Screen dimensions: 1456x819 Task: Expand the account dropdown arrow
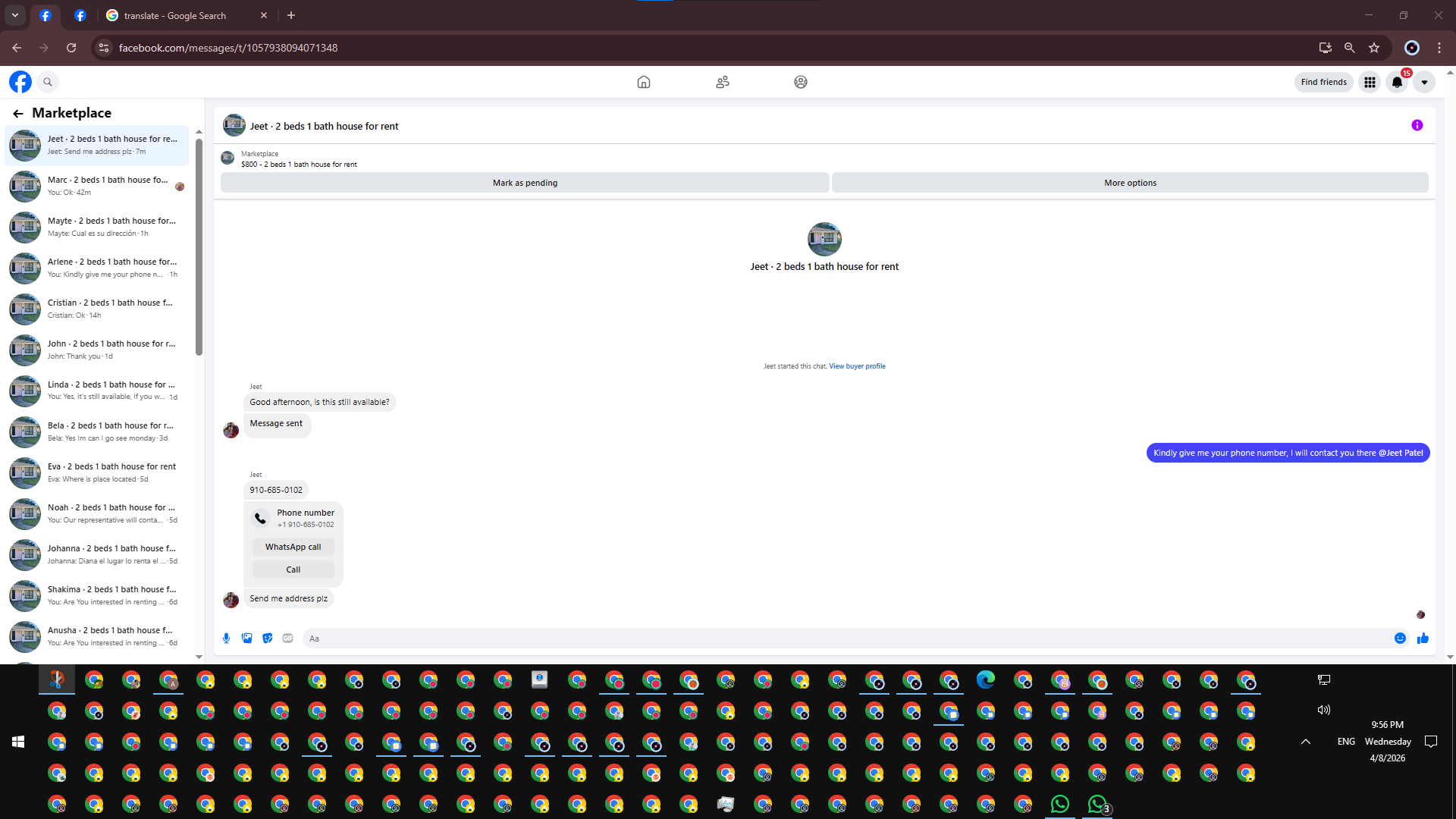pos(1424,83)
